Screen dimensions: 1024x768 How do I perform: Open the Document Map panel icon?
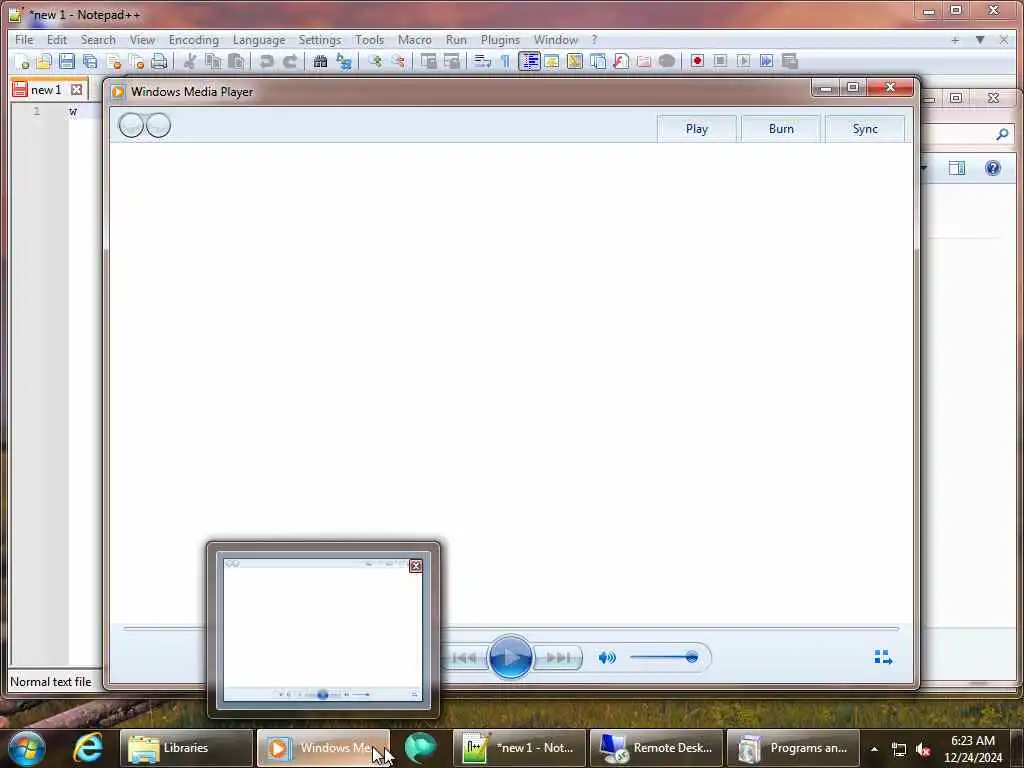point(575,61)
